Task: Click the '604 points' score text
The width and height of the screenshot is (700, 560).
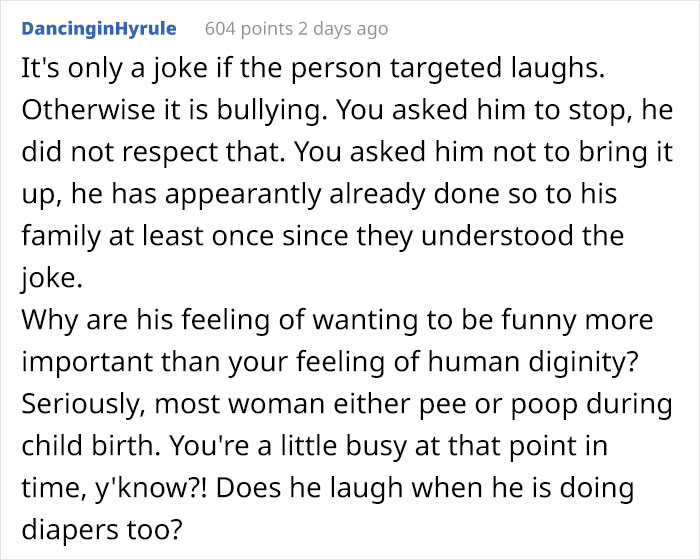Action: [246, 29]
